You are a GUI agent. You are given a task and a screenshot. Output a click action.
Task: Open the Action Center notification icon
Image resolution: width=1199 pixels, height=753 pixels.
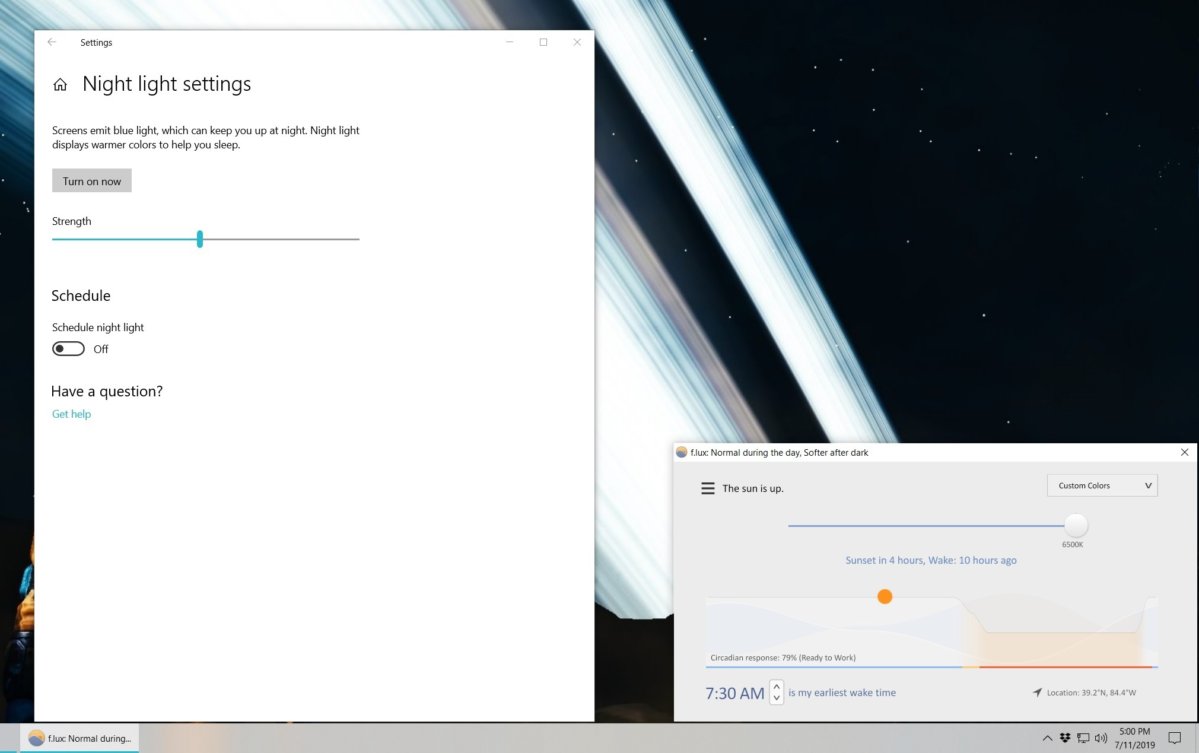1175,738
